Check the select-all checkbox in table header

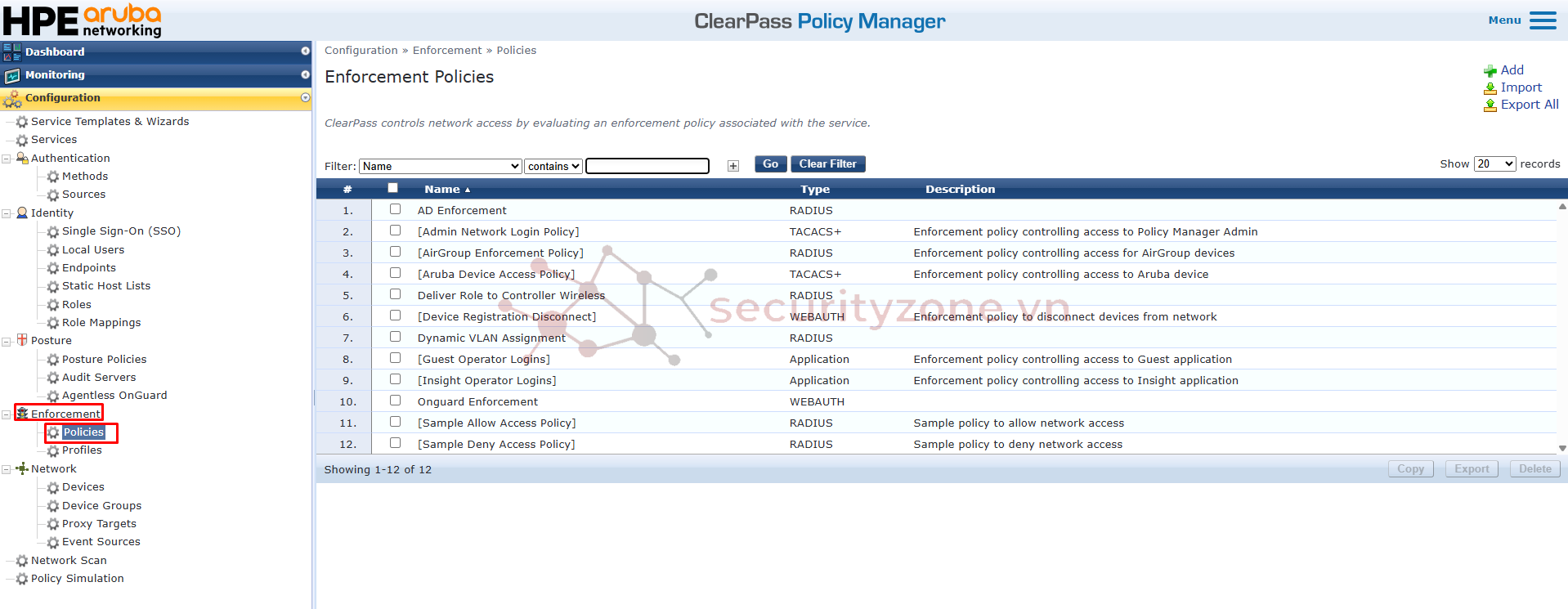tap(393, 188)
